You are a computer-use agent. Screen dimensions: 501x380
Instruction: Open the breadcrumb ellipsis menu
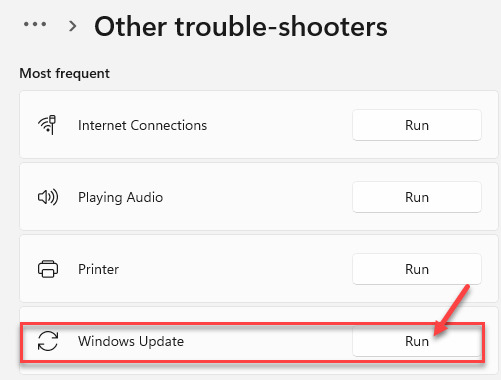[35, 24]
